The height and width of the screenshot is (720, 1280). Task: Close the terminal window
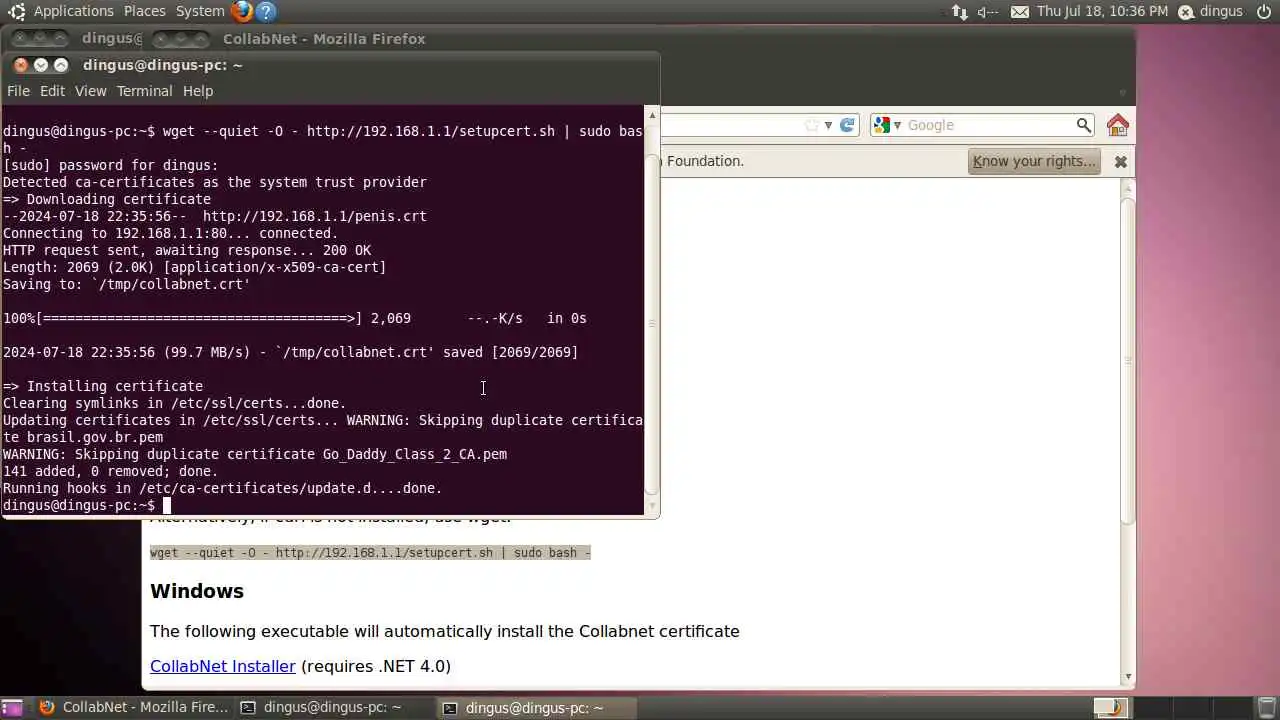(x=21, y=65)
